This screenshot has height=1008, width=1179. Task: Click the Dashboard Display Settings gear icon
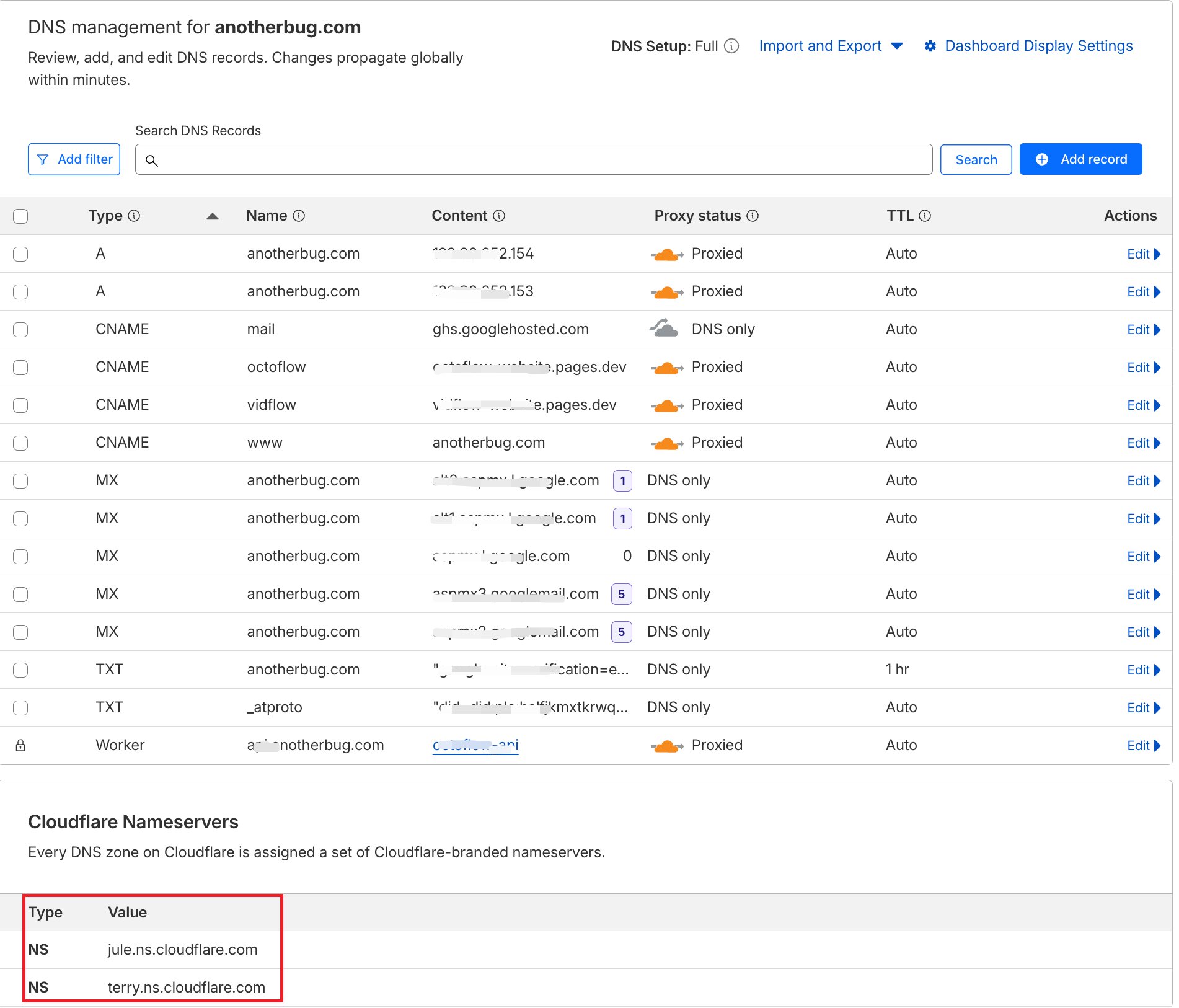930,46
